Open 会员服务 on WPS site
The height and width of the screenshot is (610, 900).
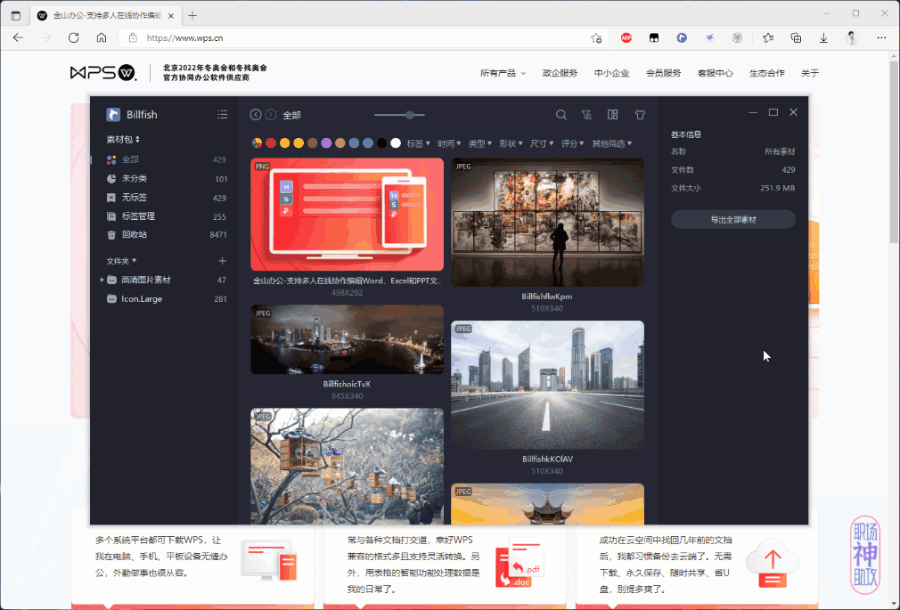point(663,73)
